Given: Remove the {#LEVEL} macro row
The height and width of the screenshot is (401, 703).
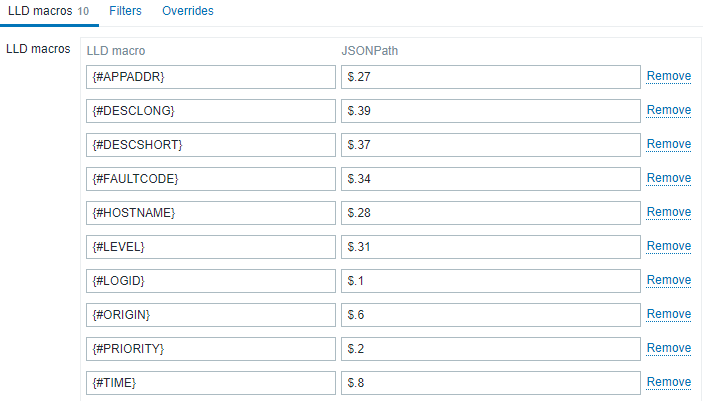Looking at the screenshot, I should click(668, 246).
